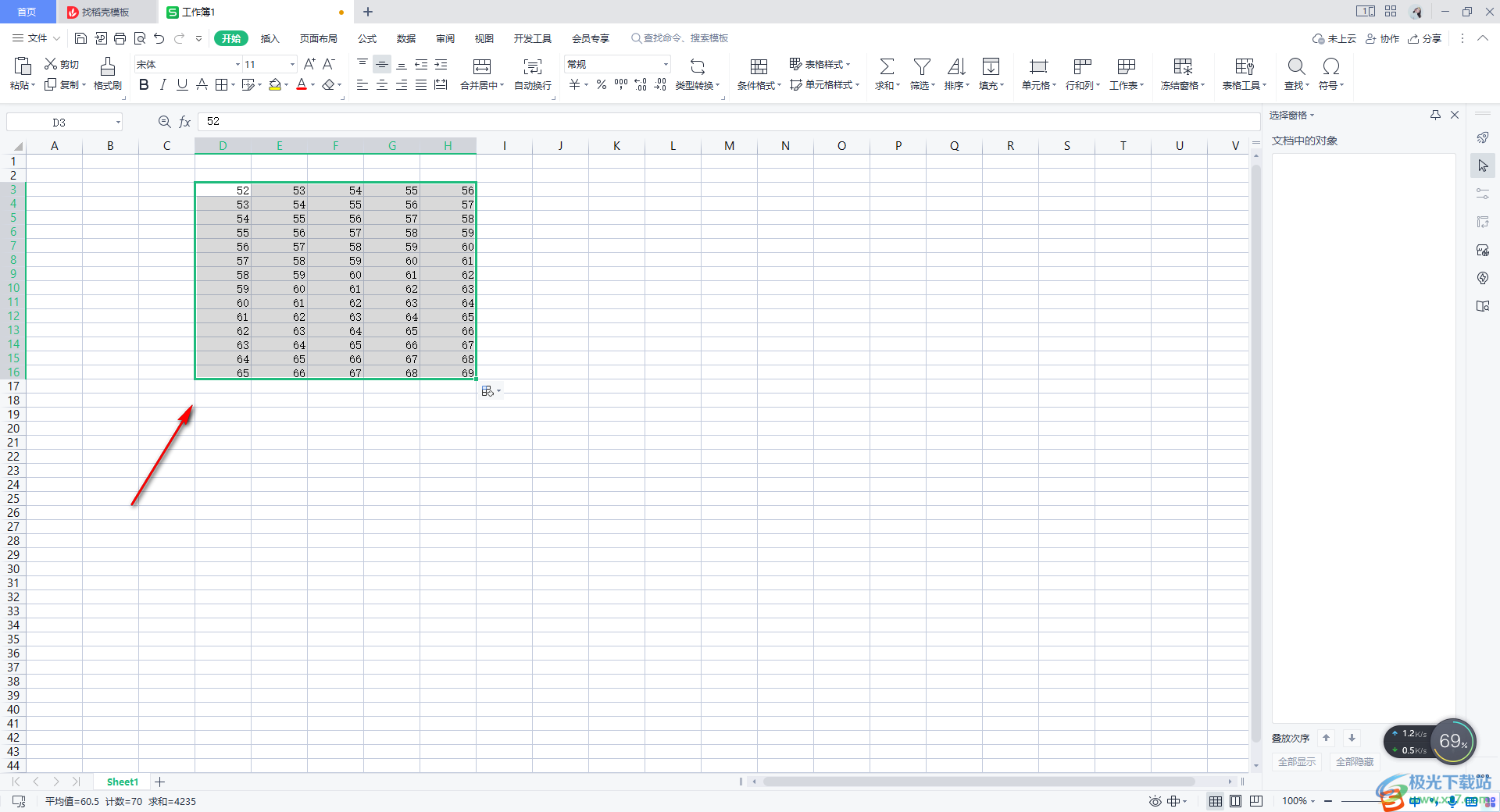This screenshot has width=1500, height=812.
Task: Switch to the 页面布局 tab
Action: click(x=319, y=38)
